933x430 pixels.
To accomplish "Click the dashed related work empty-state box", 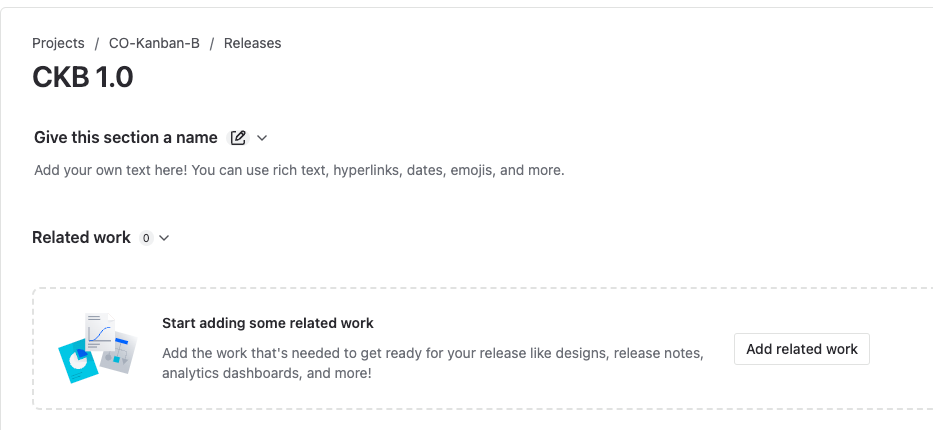I will tap(483, 349).
